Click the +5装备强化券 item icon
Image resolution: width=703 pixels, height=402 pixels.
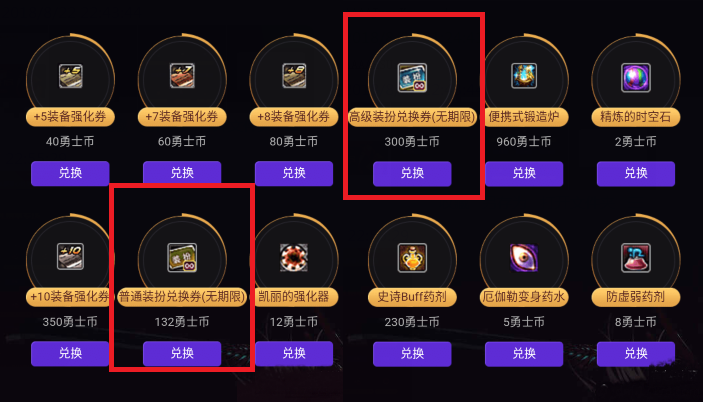(x=70, y=76)
